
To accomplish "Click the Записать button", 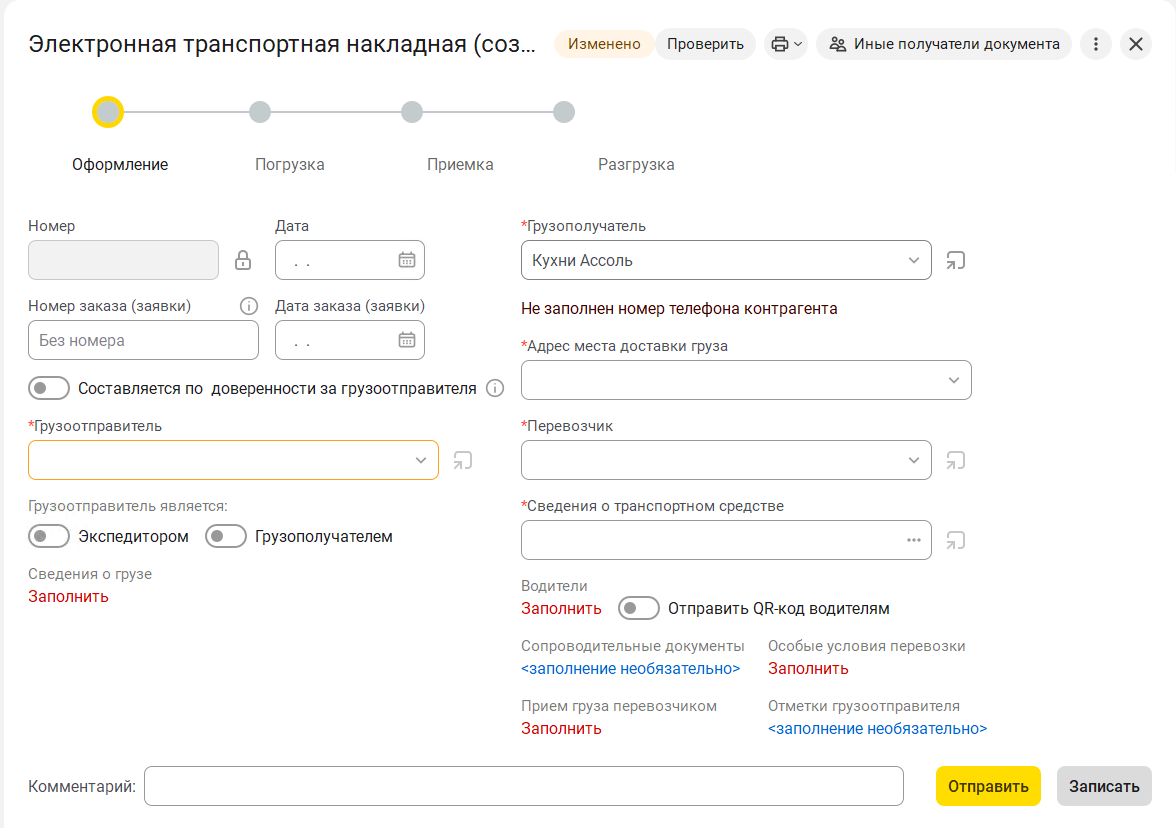I will pos(1104,786).
